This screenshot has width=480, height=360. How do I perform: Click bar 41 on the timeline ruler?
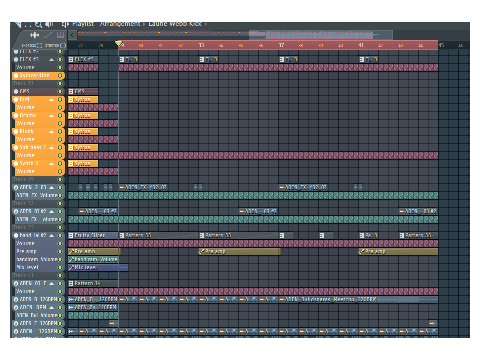tap(361, 45)
